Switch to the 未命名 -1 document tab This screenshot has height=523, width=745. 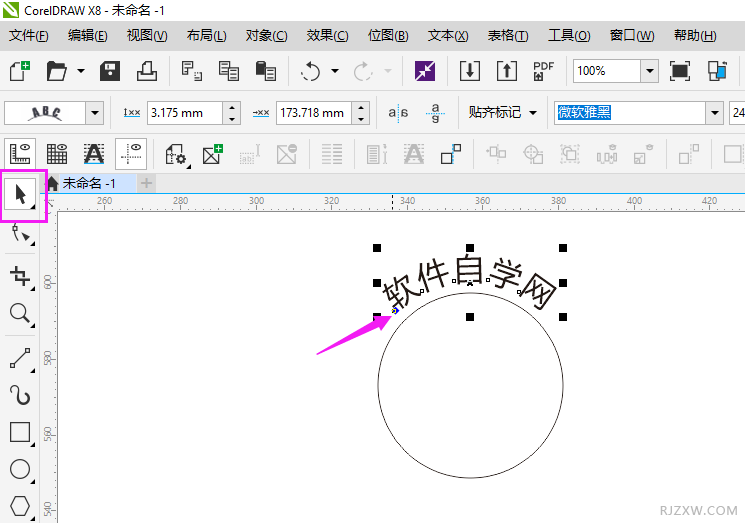pyautogui.click(x=88, y=183)
